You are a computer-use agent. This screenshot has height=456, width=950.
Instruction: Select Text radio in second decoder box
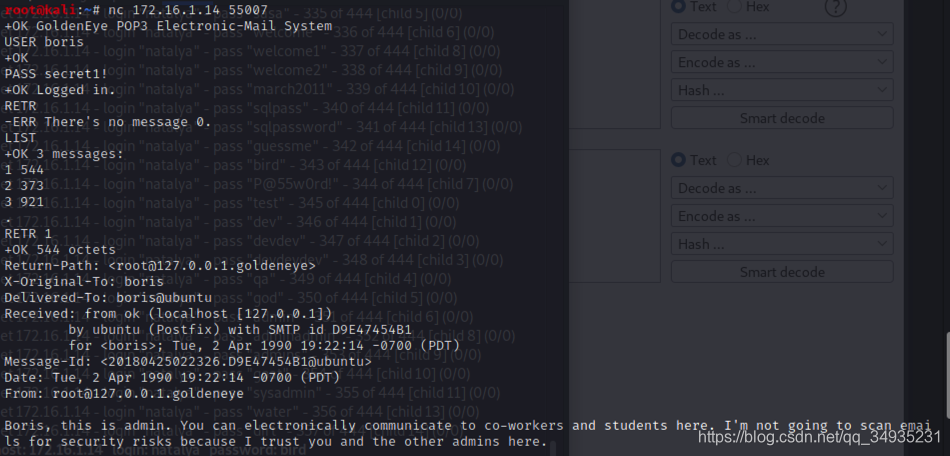point(679,160)
